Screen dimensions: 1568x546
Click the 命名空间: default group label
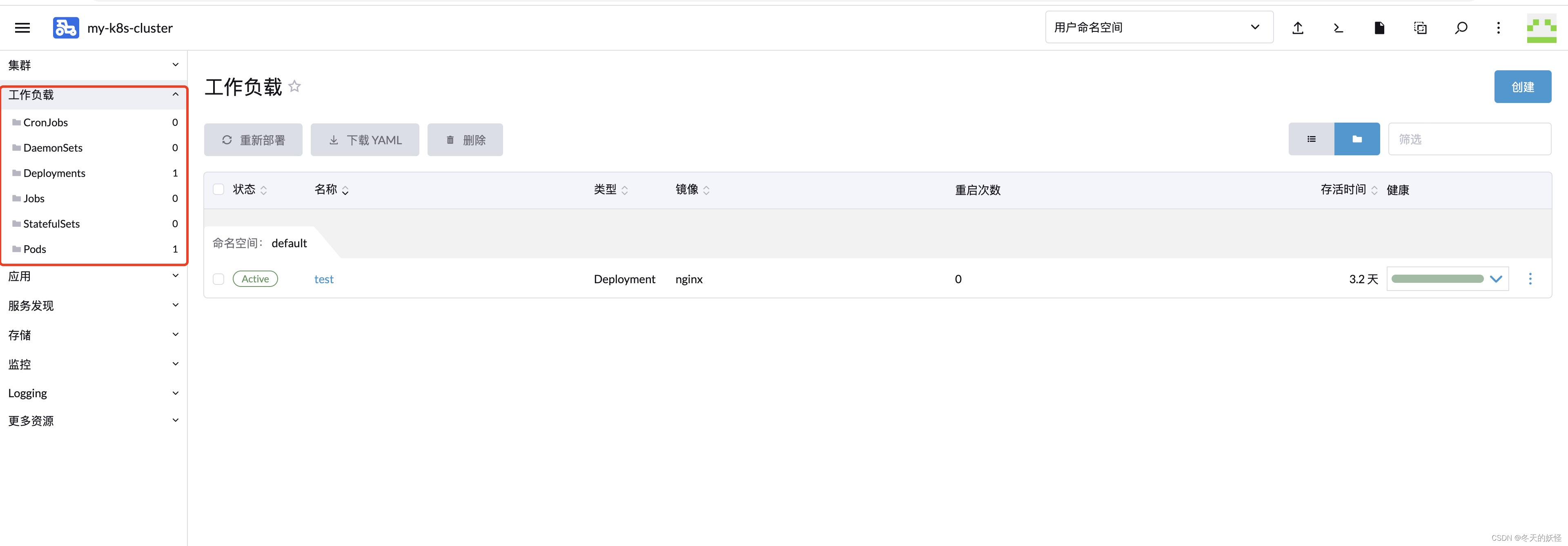260,243
